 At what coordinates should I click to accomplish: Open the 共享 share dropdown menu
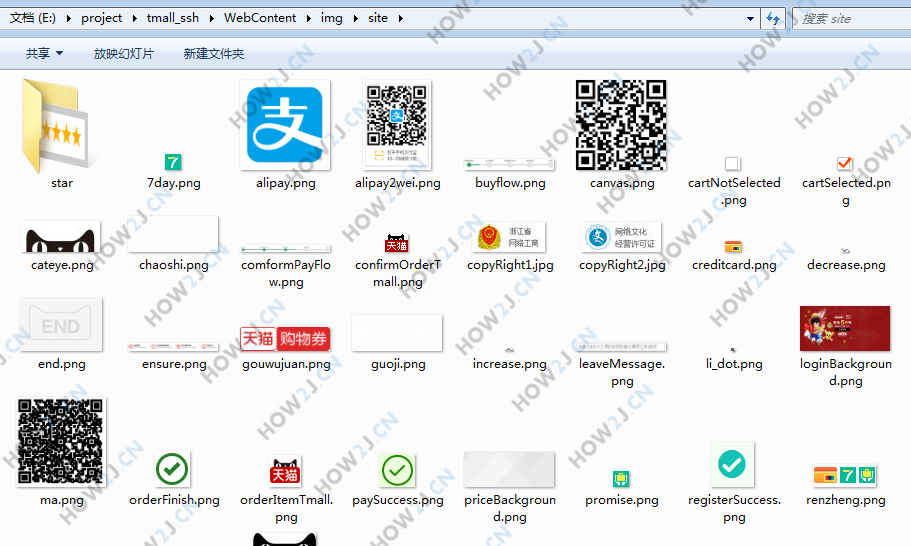pos(44,53)
